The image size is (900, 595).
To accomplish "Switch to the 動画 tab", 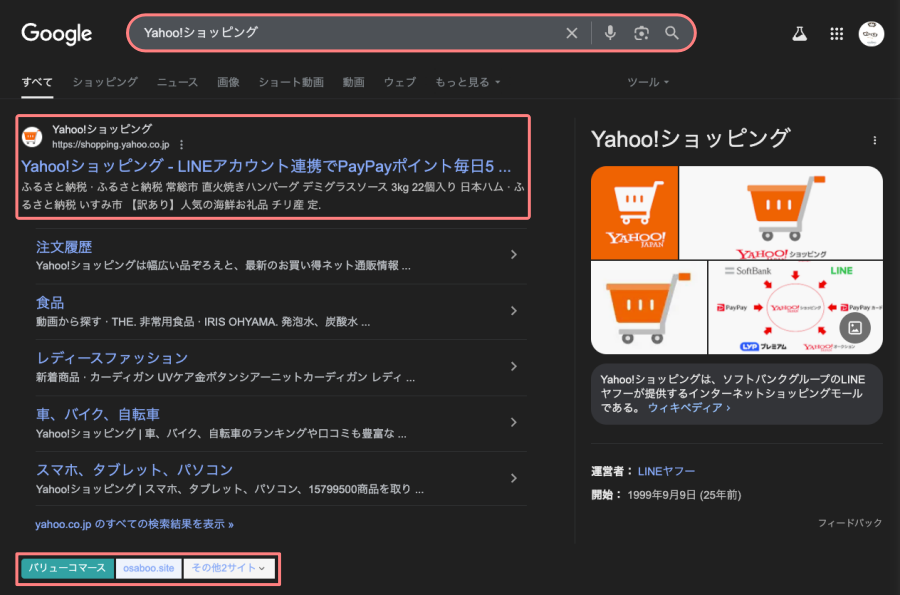I will (354, 82).
